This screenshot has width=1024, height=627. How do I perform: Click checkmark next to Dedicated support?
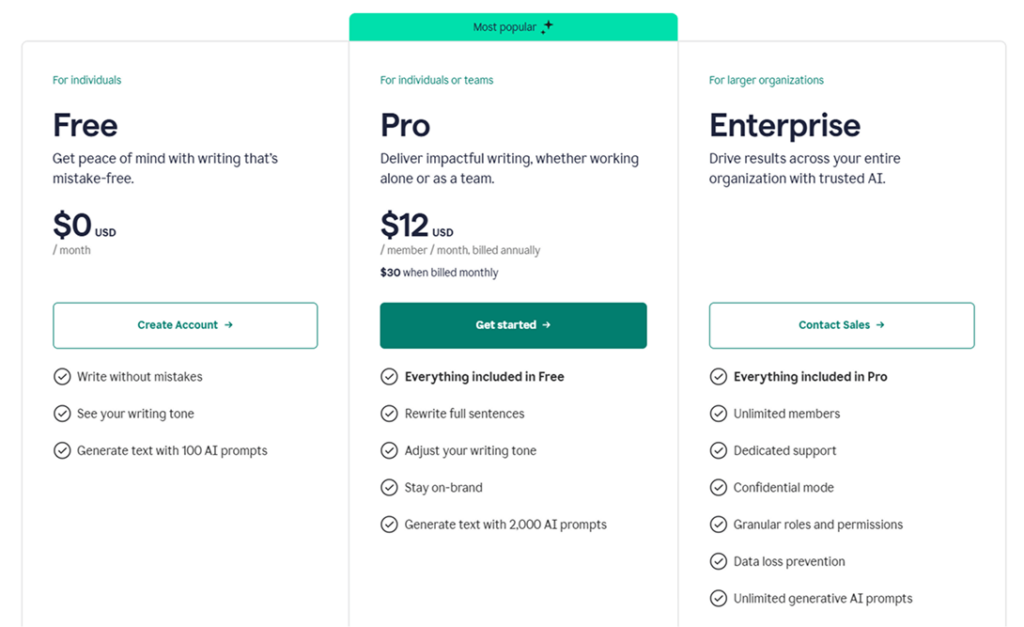(718, 451)
